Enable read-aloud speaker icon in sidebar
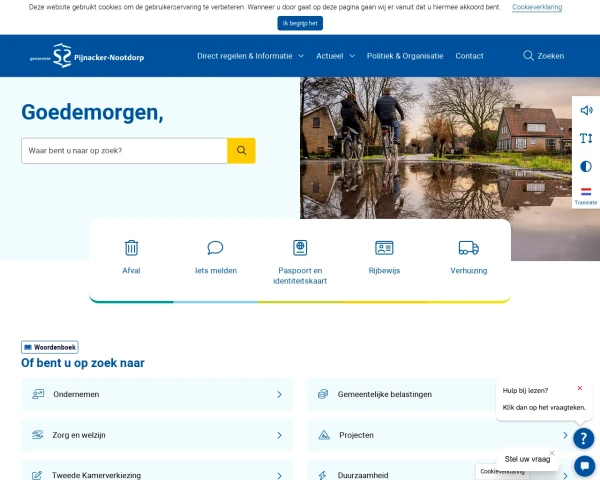Image resolution: width=600 pixels, height=480 pixels. (x=586, y=110)
